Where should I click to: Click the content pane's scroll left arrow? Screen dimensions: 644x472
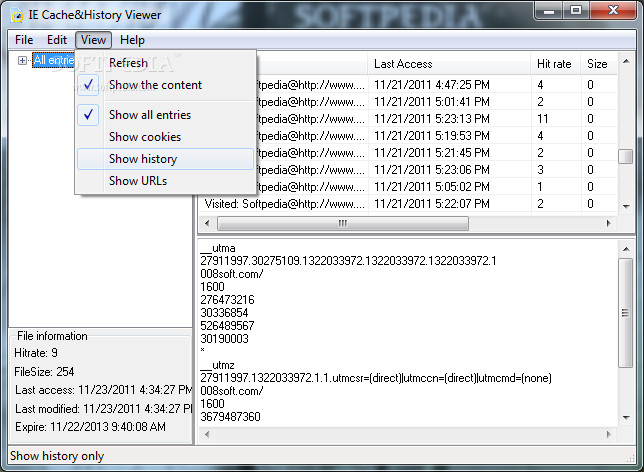[x=207, y=434]
